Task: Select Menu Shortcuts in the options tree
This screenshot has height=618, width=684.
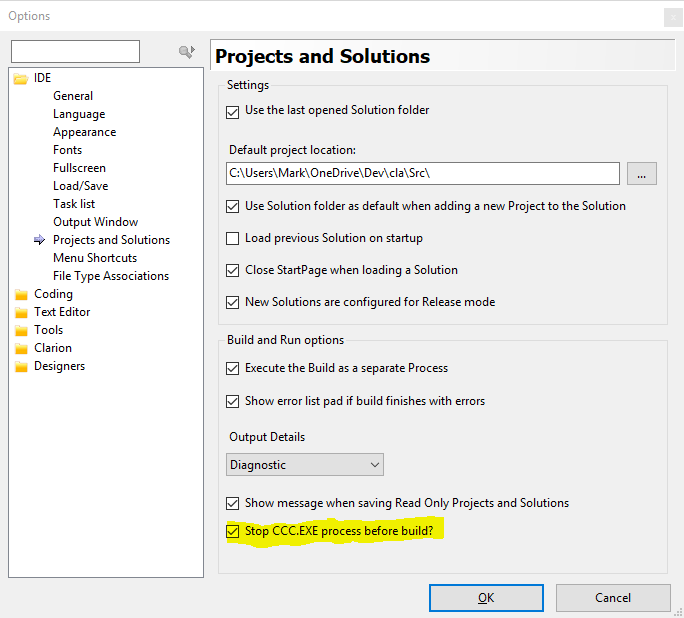Action: (x=95, y=258)
